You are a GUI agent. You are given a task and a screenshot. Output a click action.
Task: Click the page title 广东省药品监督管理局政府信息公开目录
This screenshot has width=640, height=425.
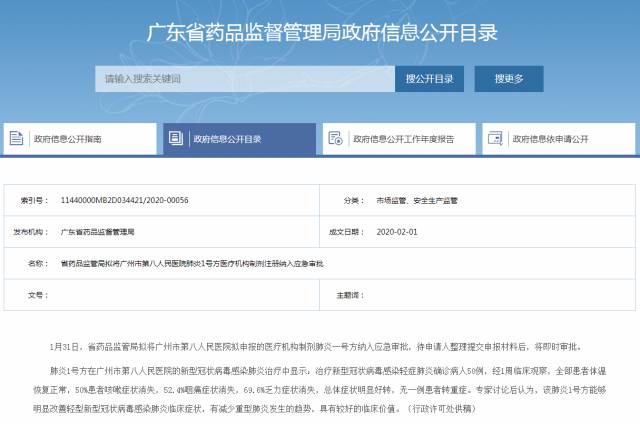pyautogui.click(x=319, y=32)
